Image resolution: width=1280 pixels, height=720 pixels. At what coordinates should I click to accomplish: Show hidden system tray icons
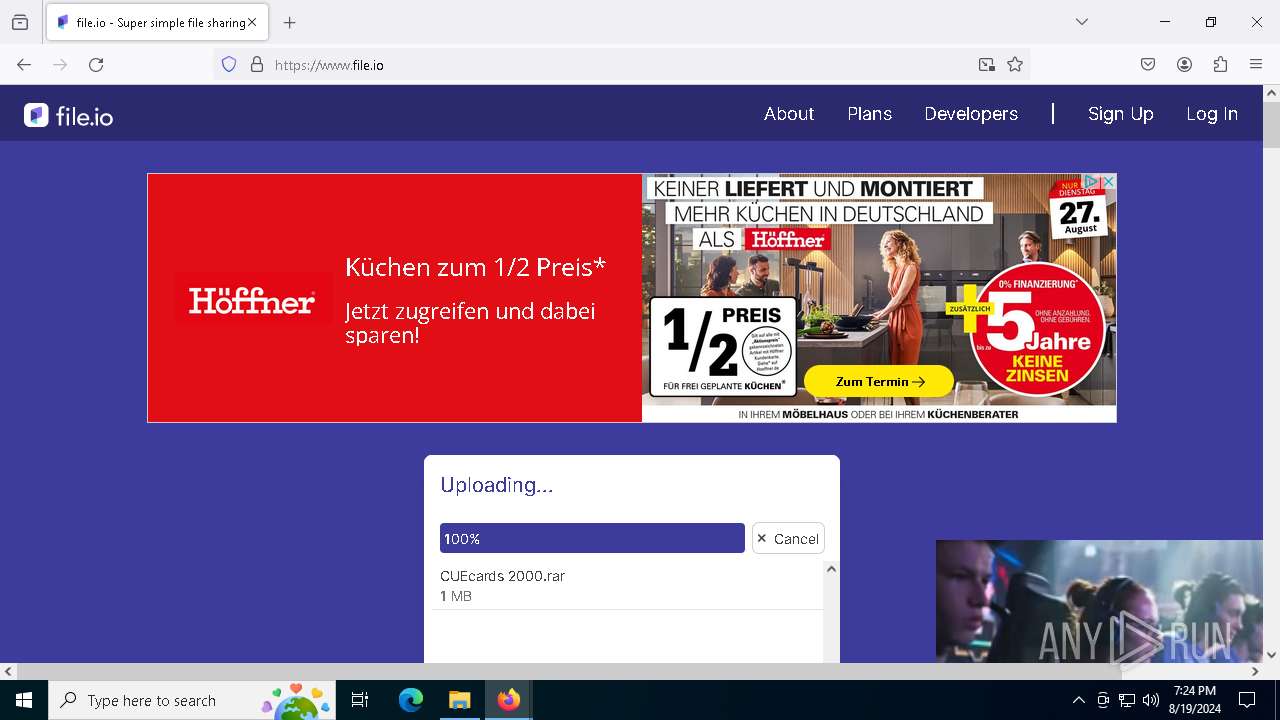pyautogui.click(x=1078, y=700)
